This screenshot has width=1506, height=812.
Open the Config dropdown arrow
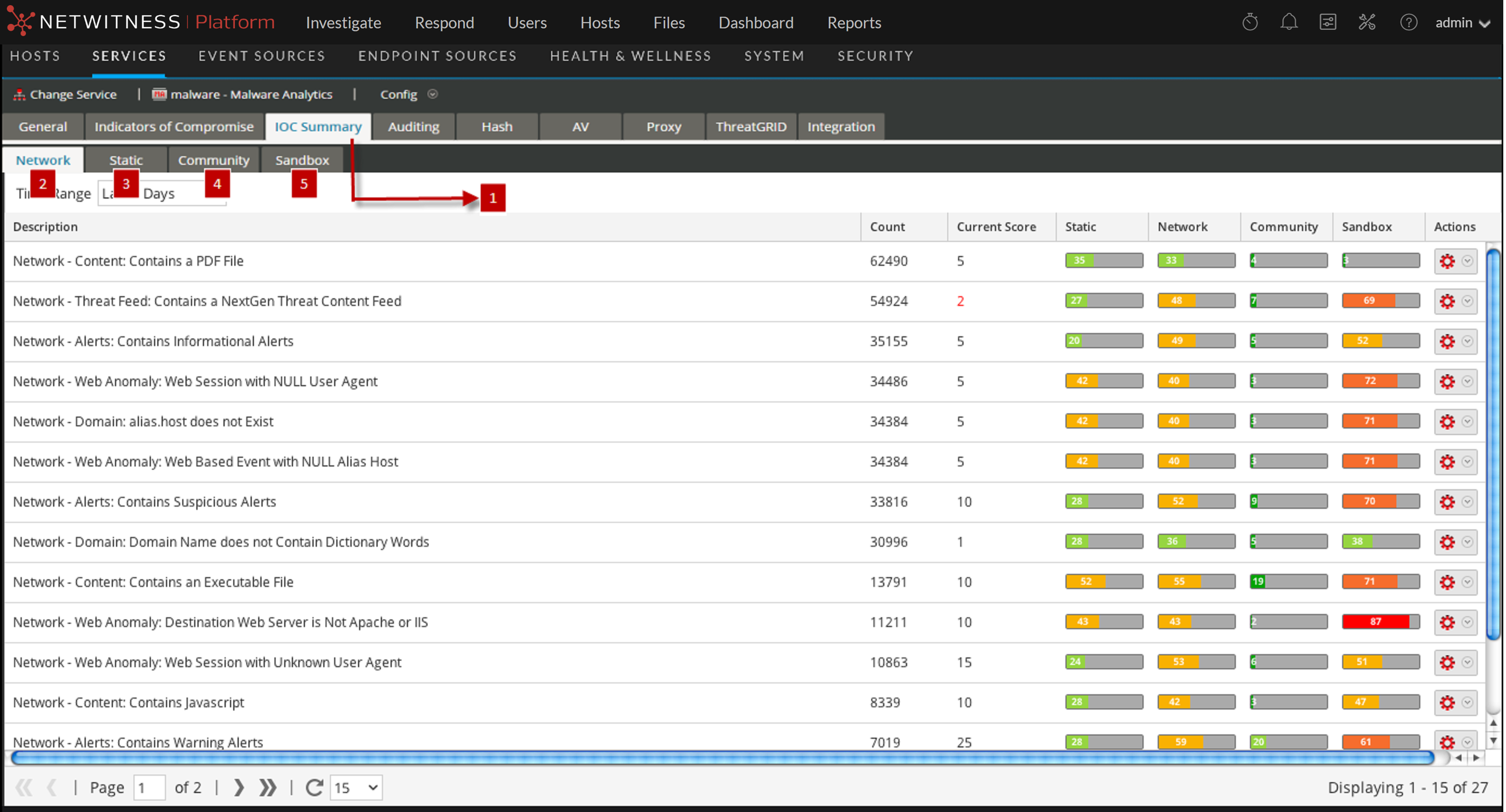coord(432,94)
